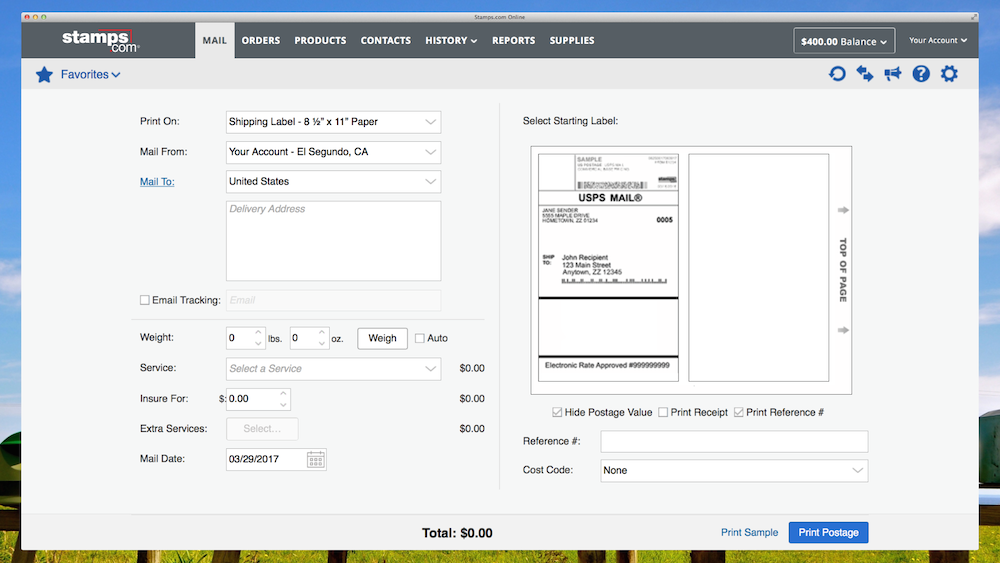Open the Your Account menu

938,40
